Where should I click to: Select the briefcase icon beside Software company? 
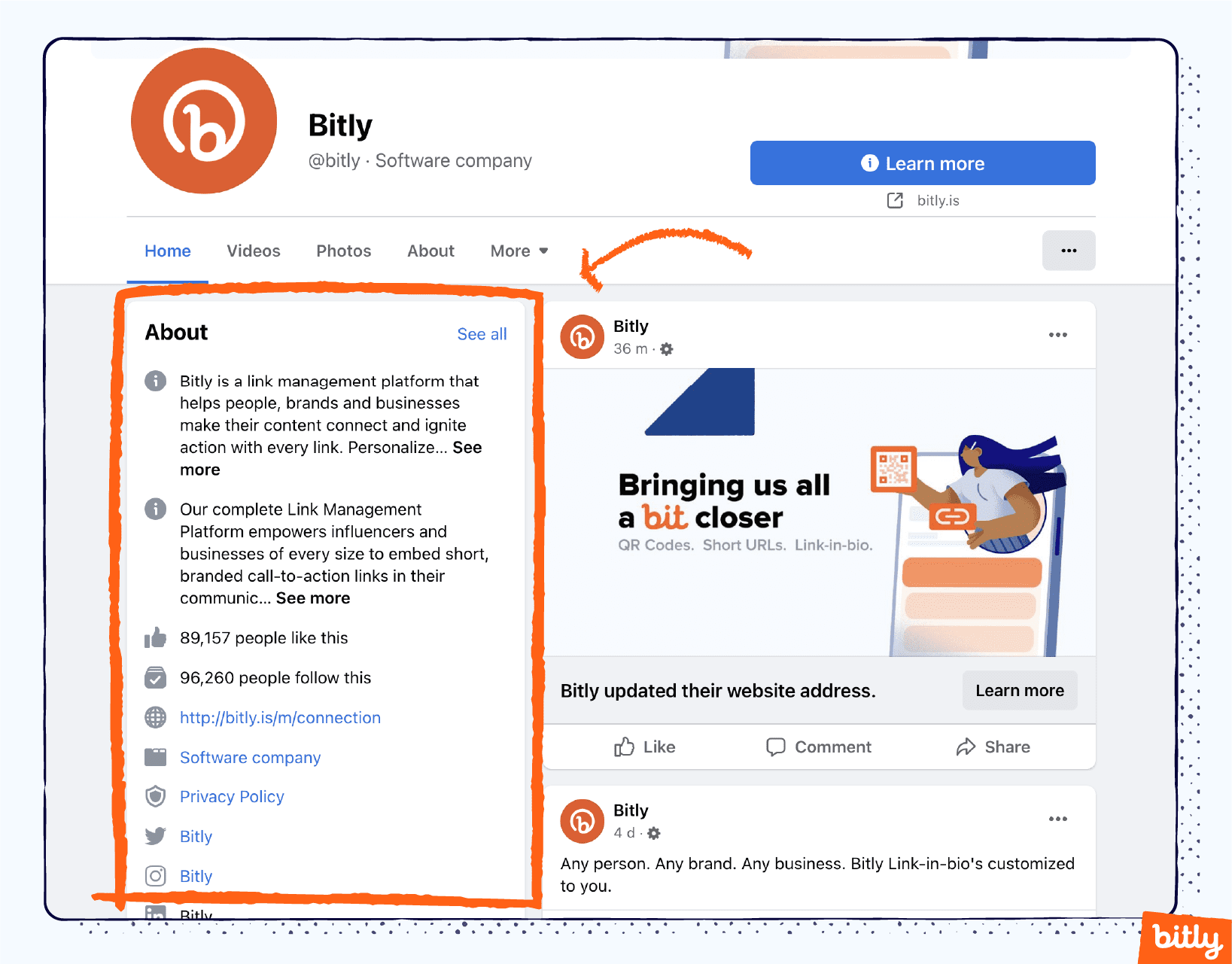[x=155, y=757]
